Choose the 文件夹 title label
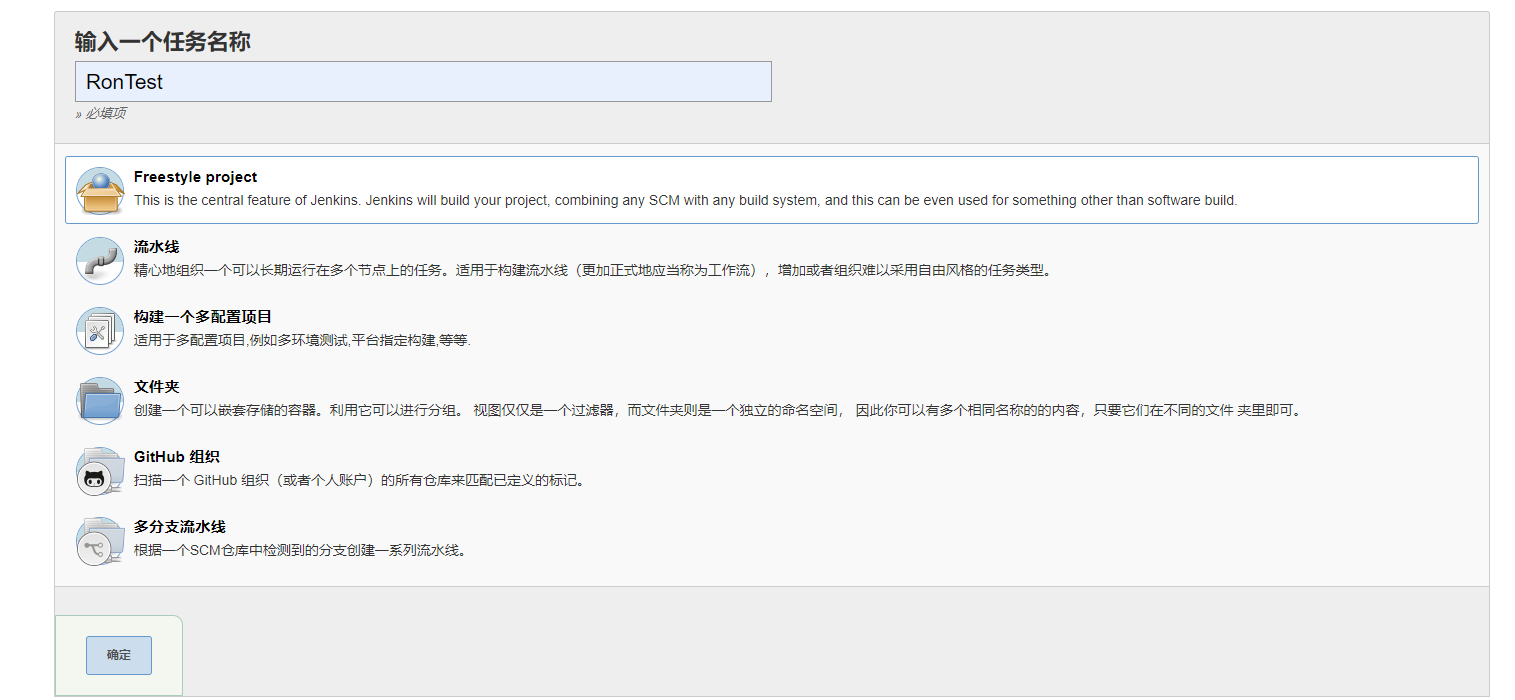1515x700 pixels. [x=156, y=387]
